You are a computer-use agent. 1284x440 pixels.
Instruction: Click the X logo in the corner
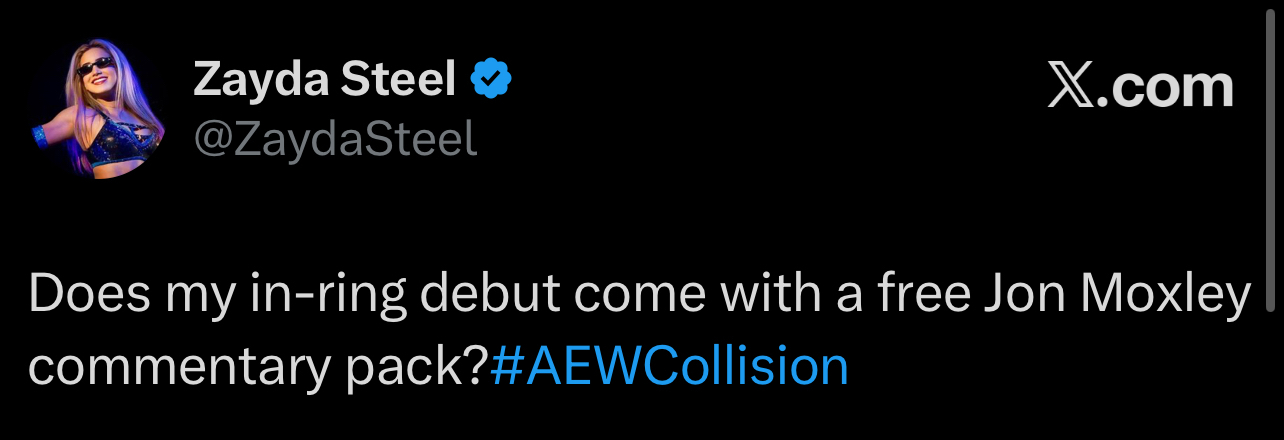tap(1071, 87)
